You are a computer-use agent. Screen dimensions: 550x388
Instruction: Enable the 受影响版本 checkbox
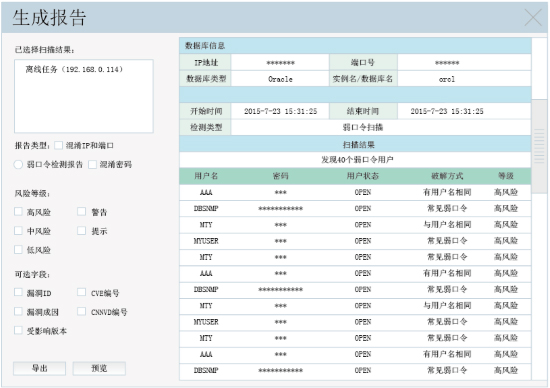(x=18, y=330)
